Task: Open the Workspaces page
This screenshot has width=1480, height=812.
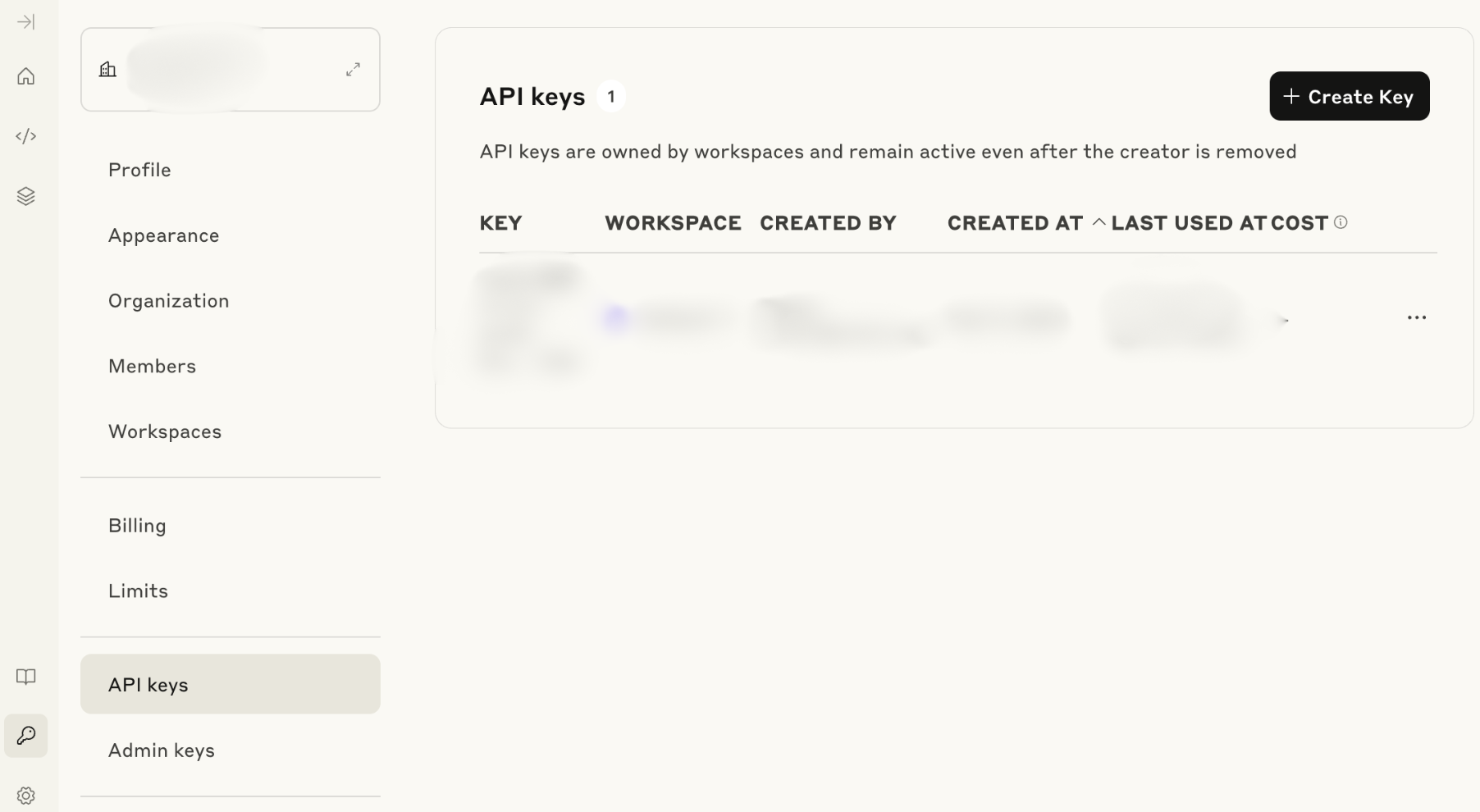Action: tap(164, 431)
